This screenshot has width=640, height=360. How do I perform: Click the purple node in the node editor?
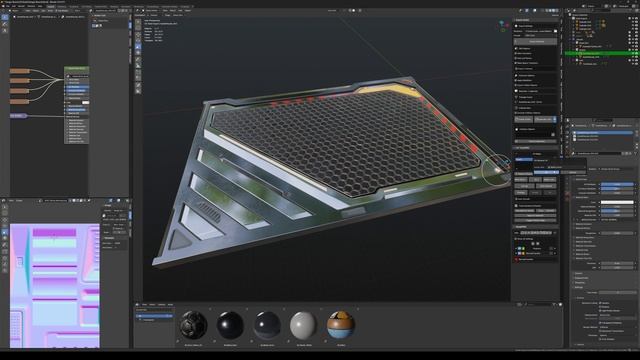pos(18,116)
